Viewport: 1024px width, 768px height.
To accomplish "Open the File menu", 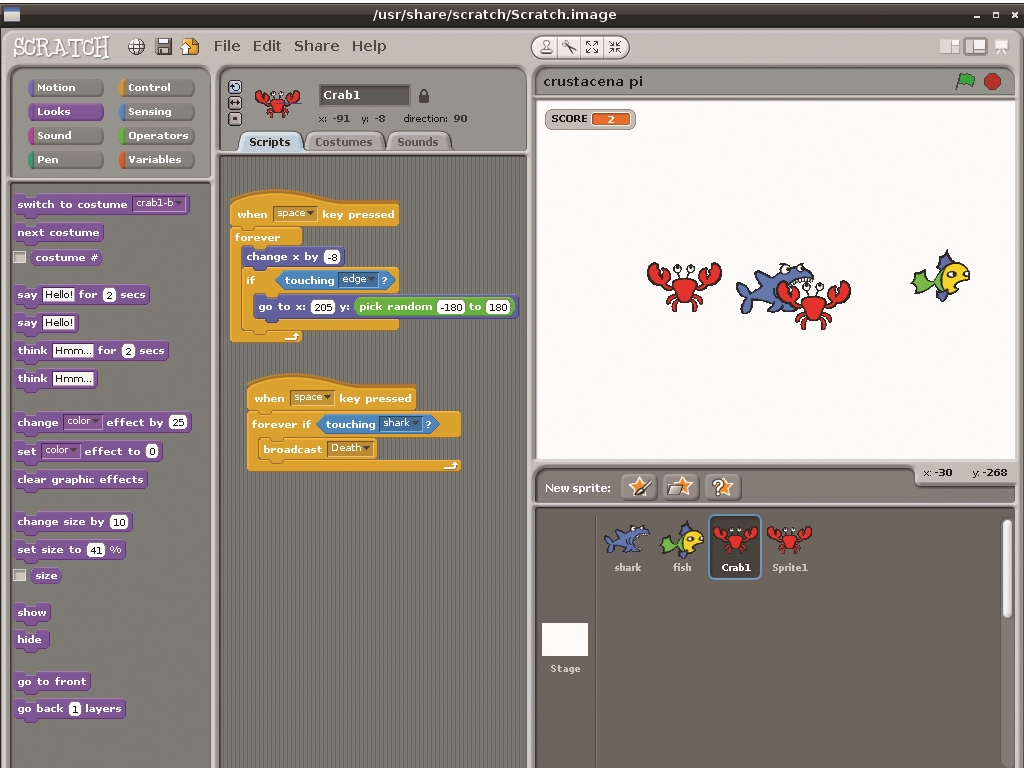I will click(x=227, y=46).
